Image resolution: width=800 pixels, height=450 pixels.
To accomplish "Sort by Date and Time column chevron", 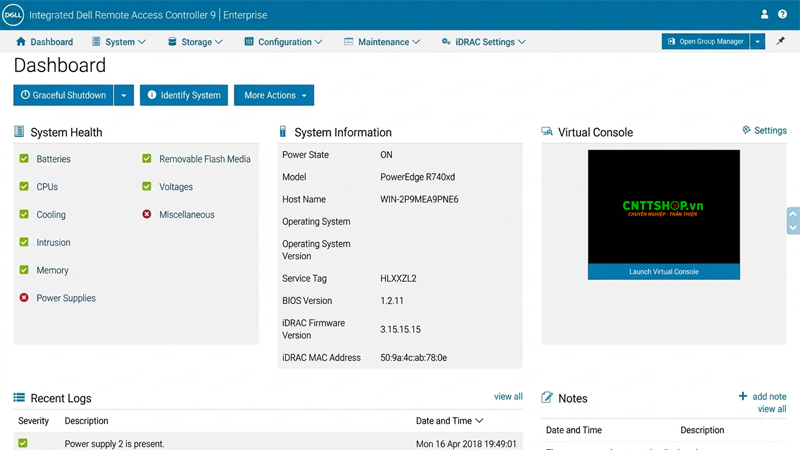I will click(479, 420).
